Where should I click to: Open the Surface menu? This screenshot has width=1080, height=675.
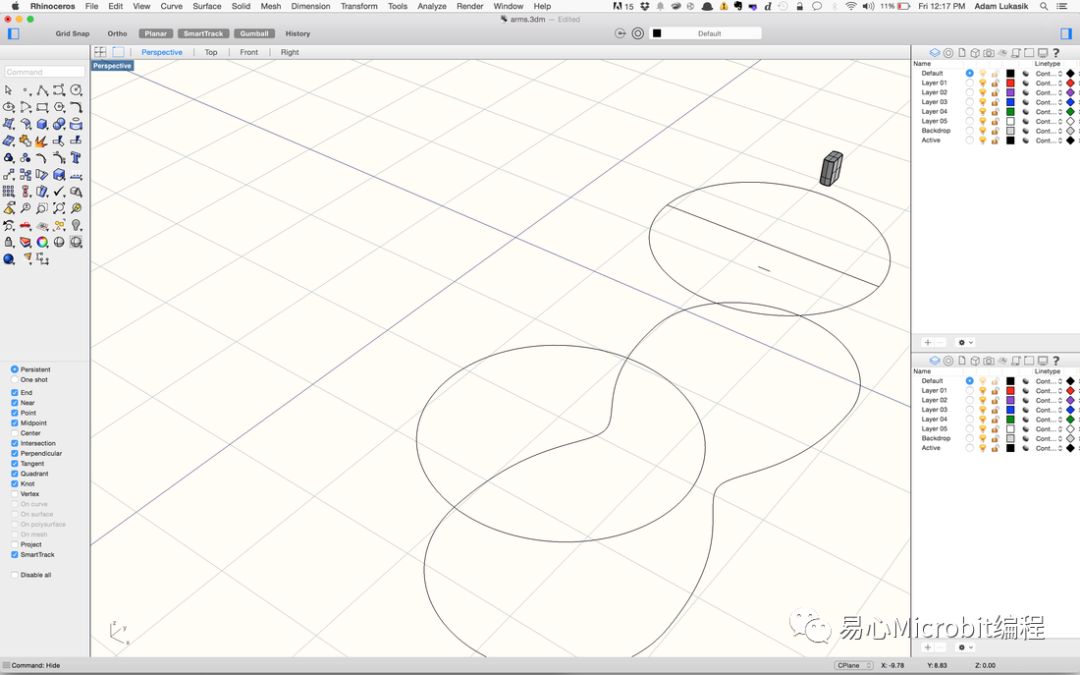coord(207,6)
